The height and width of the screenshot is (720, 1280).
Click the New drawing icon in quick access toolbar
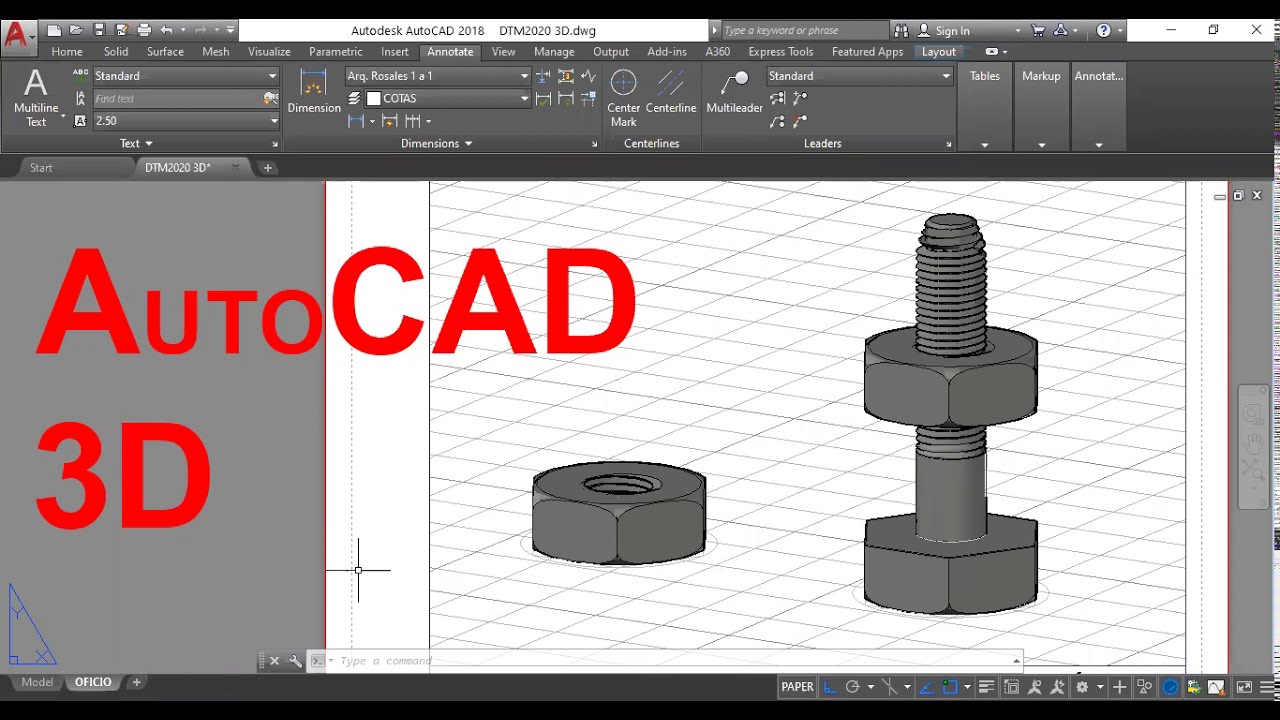(54, 31)
